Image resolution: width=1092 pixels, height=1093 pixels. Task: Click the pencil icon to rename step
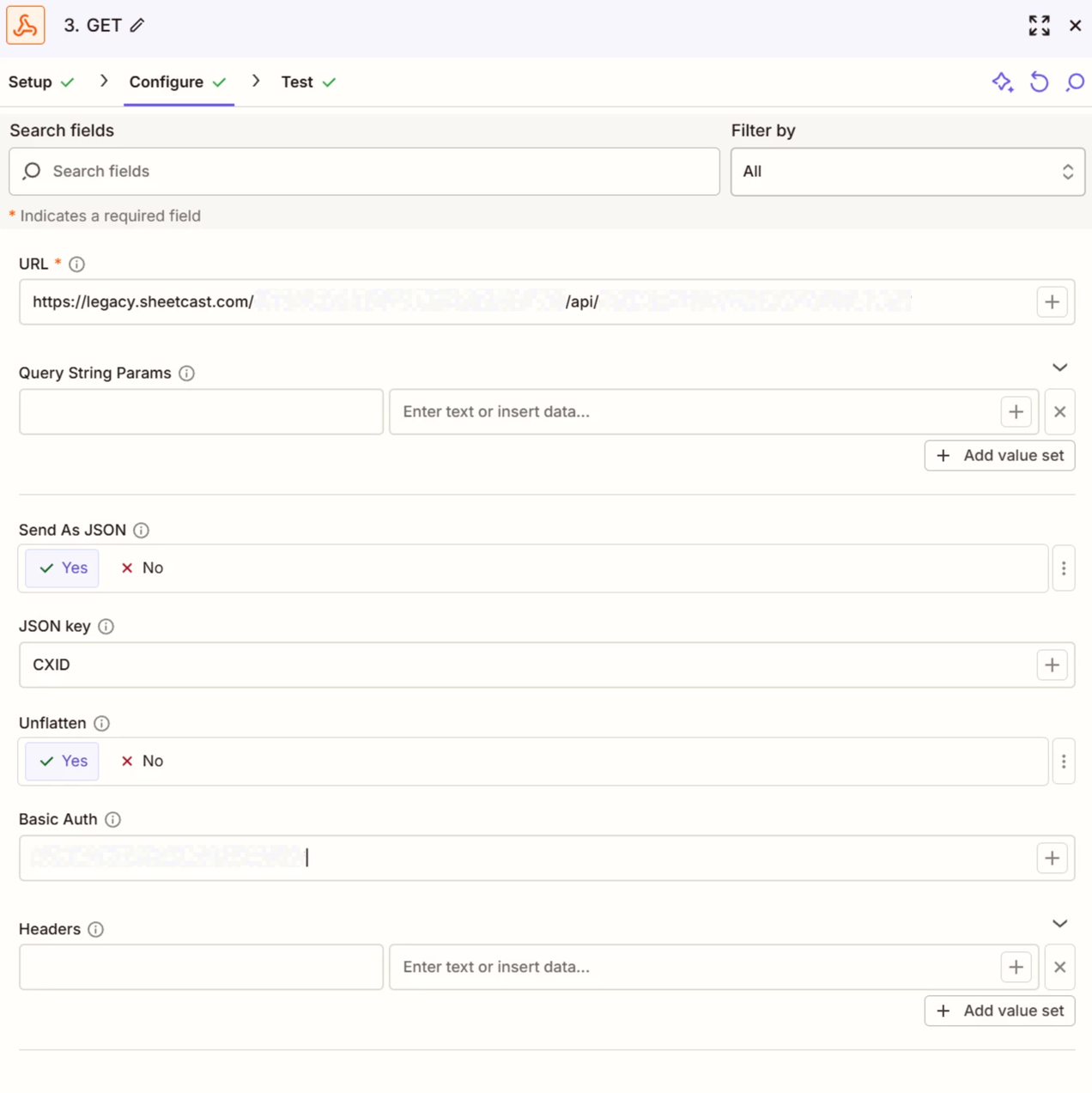[137, 26]
